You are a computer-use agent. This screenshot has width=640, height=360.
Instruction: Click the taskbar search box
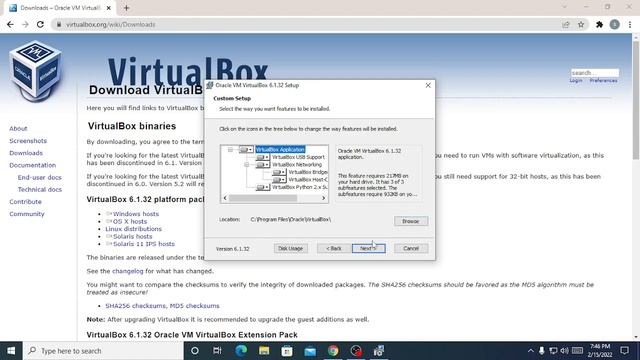point(103,351)
